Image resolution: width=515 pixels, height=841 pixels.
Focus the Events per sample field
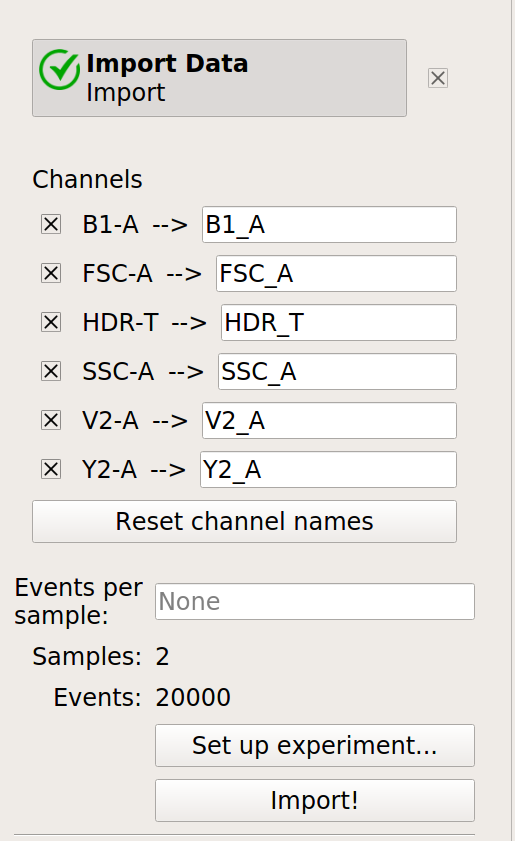[x=315, y=601]
